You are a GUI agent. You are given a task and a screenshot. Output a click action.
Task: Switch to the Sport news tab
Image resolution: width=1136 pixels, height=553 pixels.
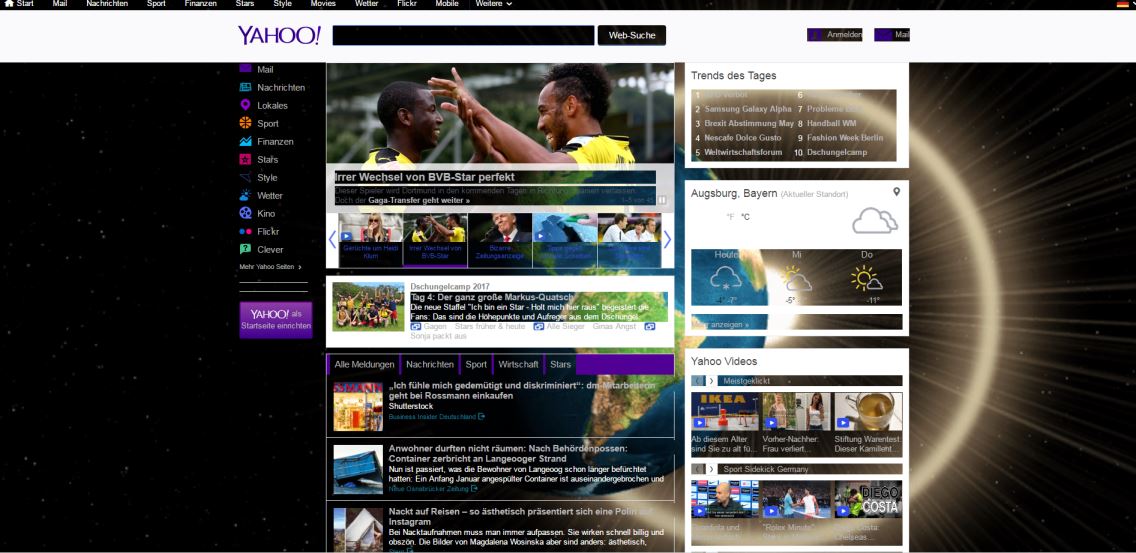476,365
